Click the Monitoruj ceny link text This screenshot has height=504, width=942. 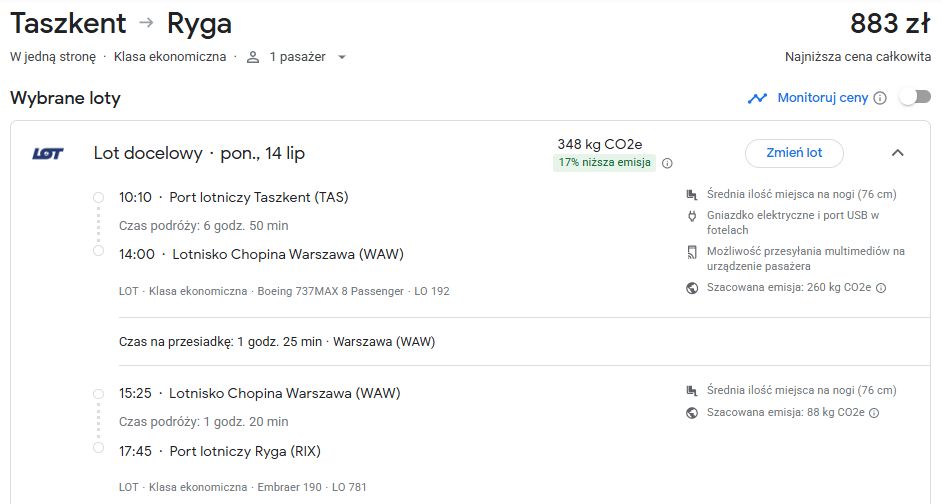tap(822, 98)
